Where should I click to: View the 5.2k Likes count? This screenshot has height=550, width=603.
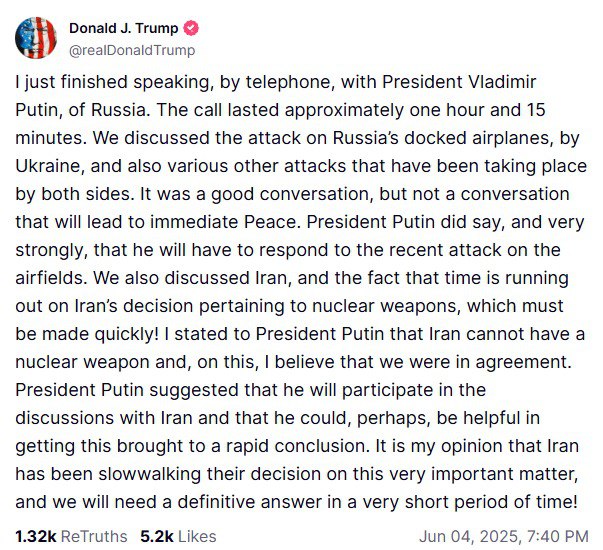coord(157,536)
